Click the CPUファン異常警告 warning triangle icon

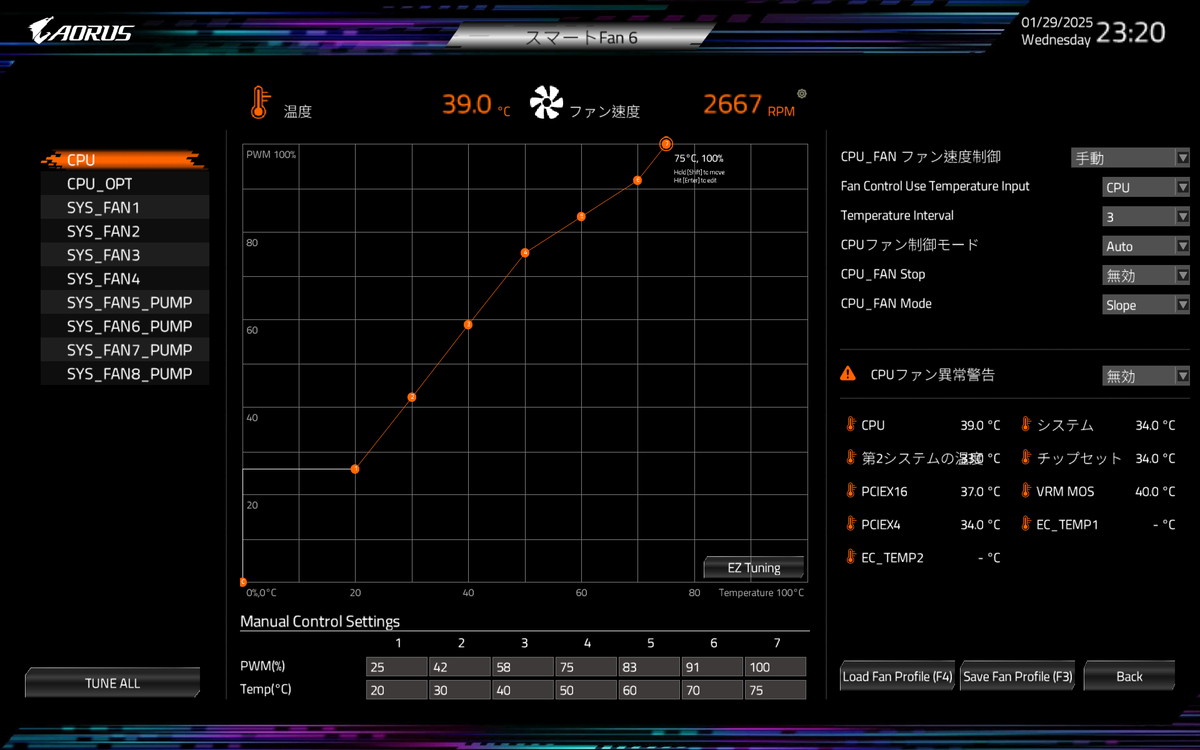click(x=848, y=373)
